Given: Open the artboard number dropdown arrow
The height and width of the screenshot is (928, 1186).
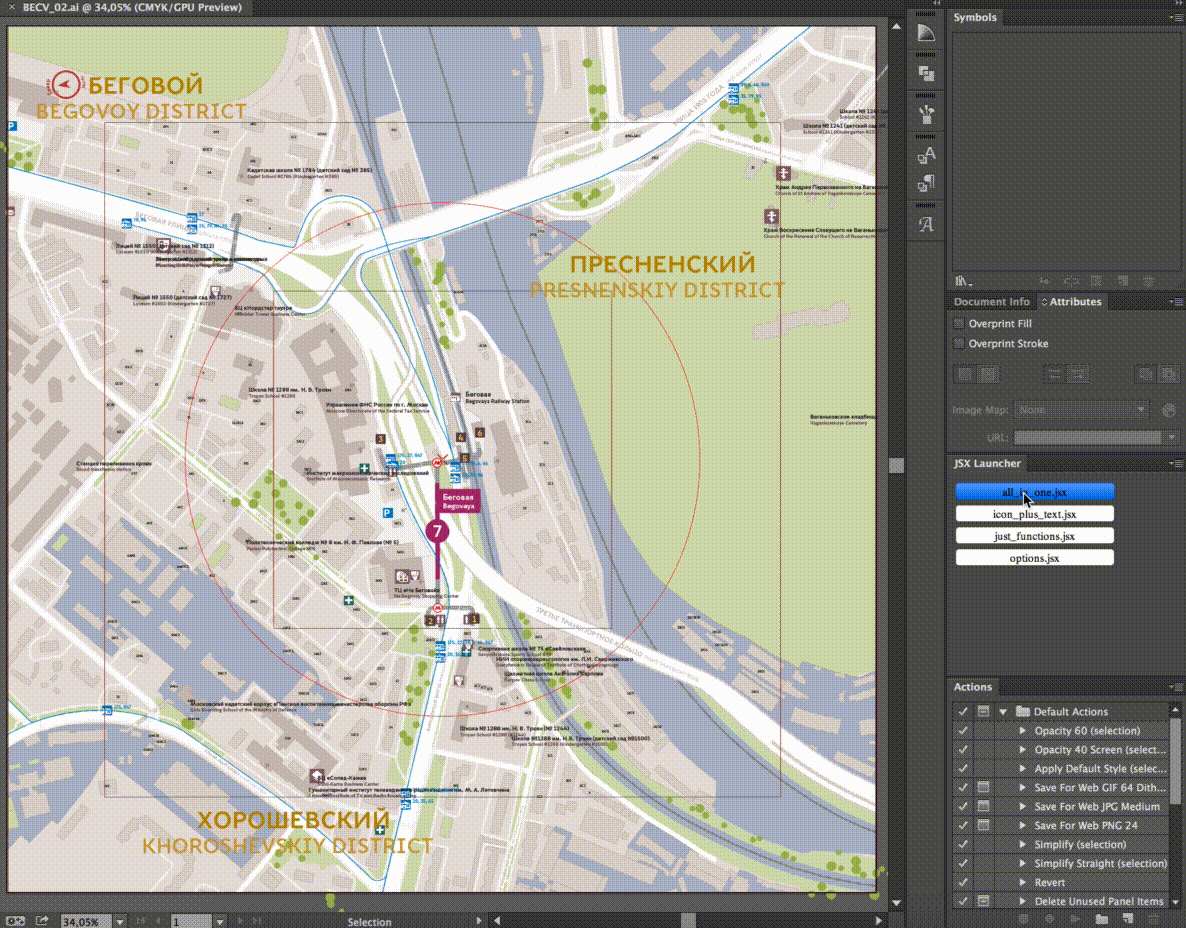Looking at the screenshot, I should (220, 922).
